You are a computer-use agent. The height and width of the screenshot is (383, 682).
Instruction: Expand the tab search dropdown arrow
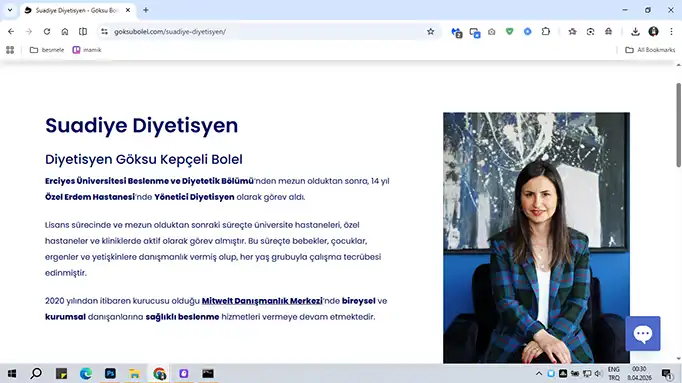point(10,10)
